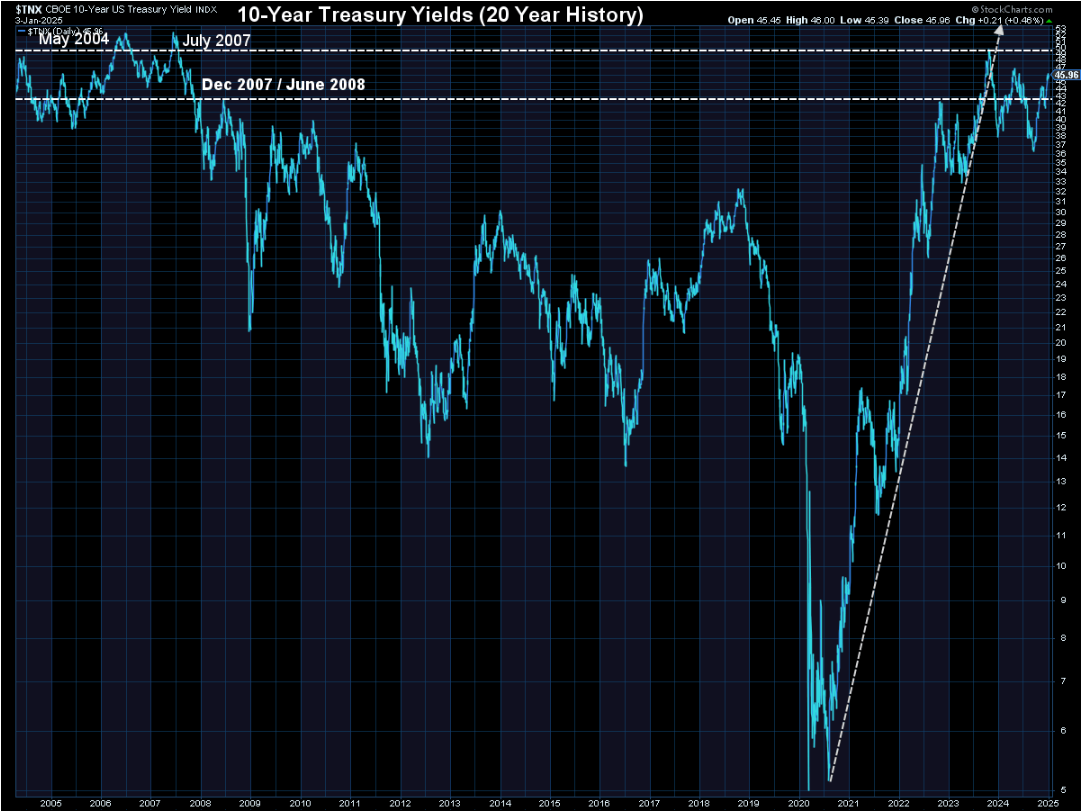The height and width of the screenshot is (812, 1082).
Task: Click the 2017 label on the x-axis
Action: click(x=649, y=803)
